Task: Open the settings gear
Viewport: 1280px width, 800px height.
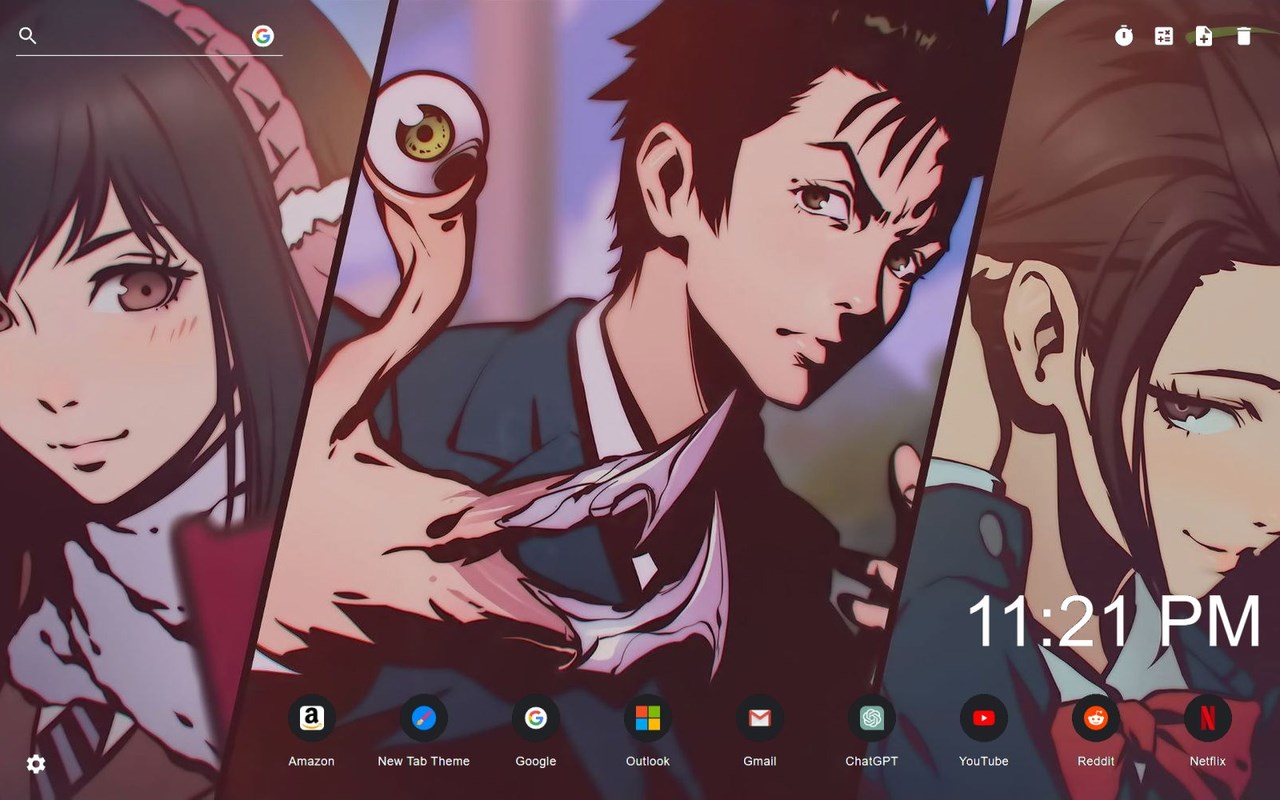Action: point(36,764)
